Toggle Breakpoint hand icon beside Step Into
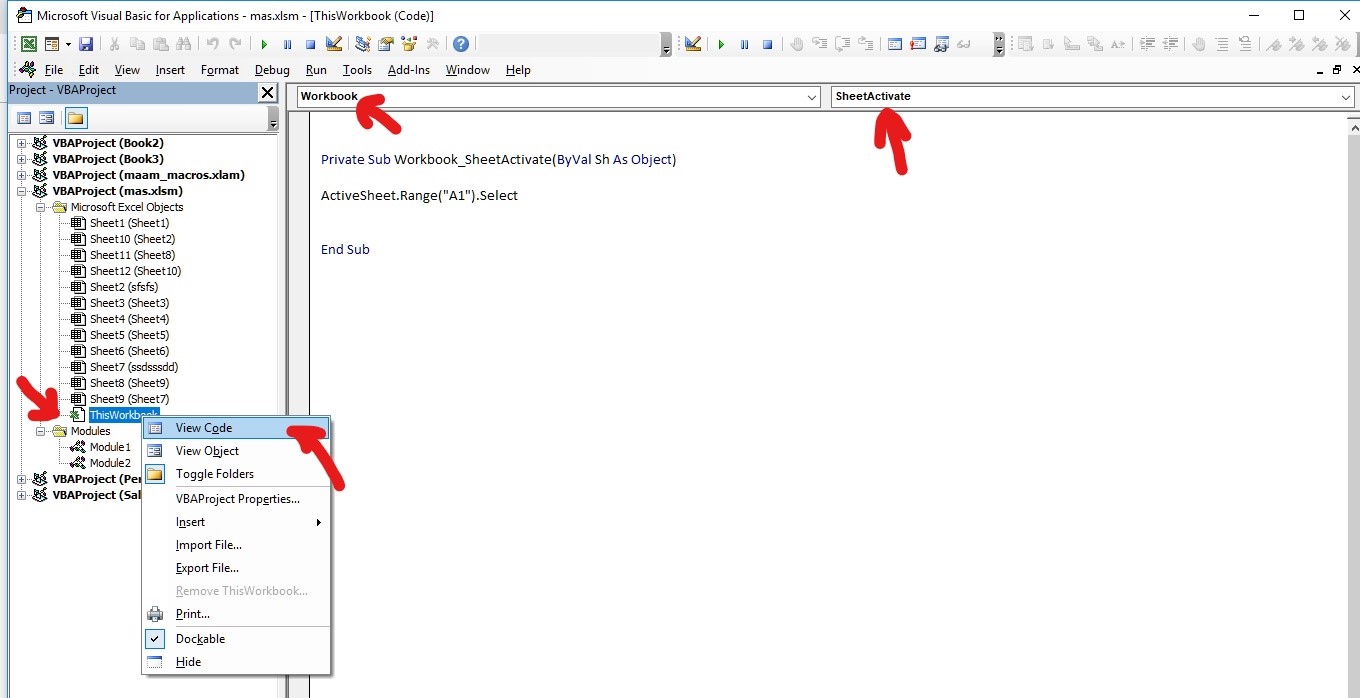Image resolution: width=1360 pixels, height=698 pixels. coord(796,44)
